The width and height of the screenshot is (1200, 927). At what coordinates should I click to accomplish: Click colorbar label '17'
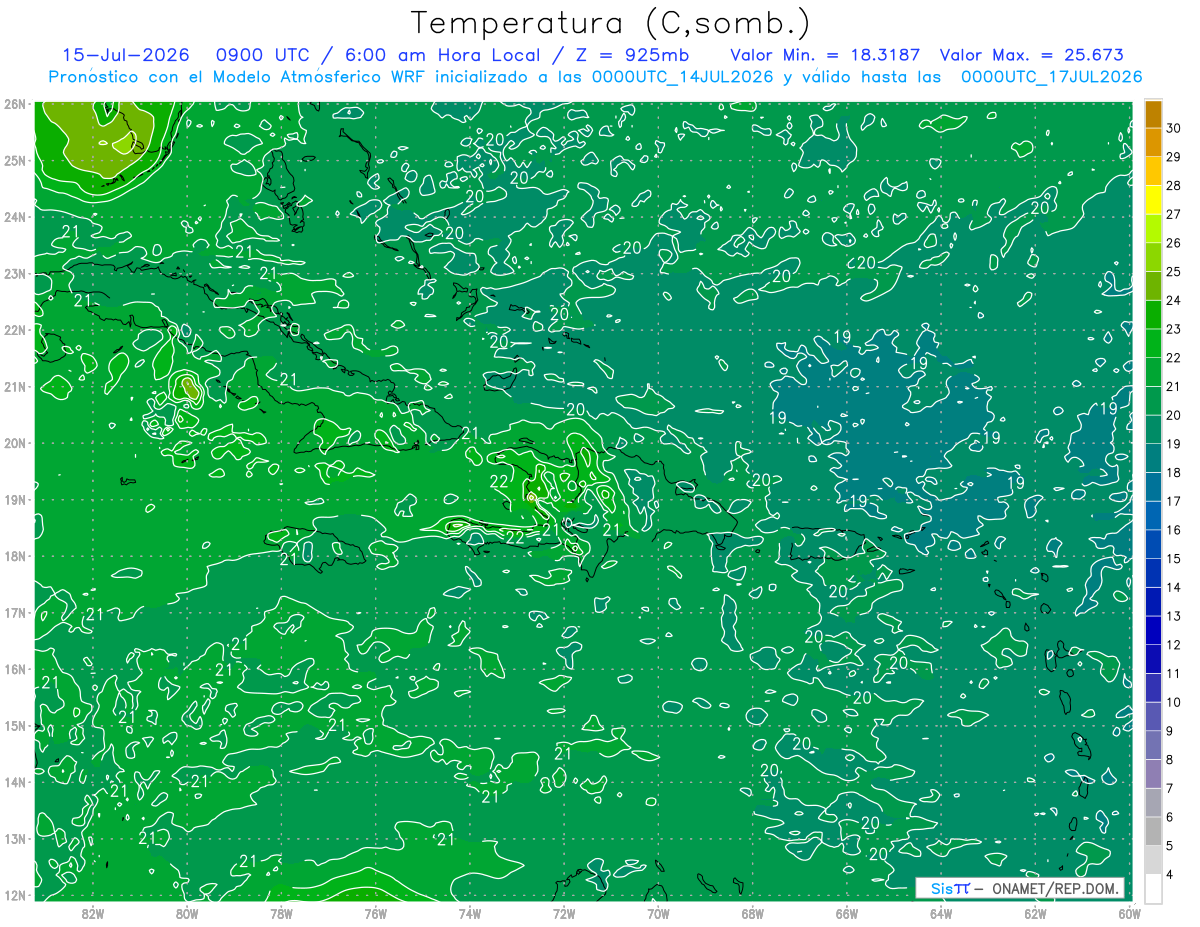tap(1173, 501)
